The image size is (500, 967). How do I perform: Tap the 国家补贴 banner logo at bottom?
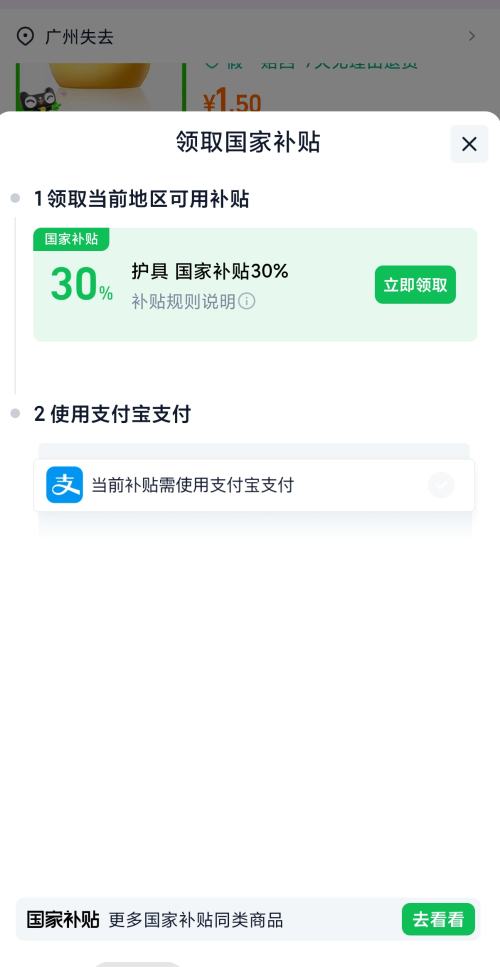[63, 920]
